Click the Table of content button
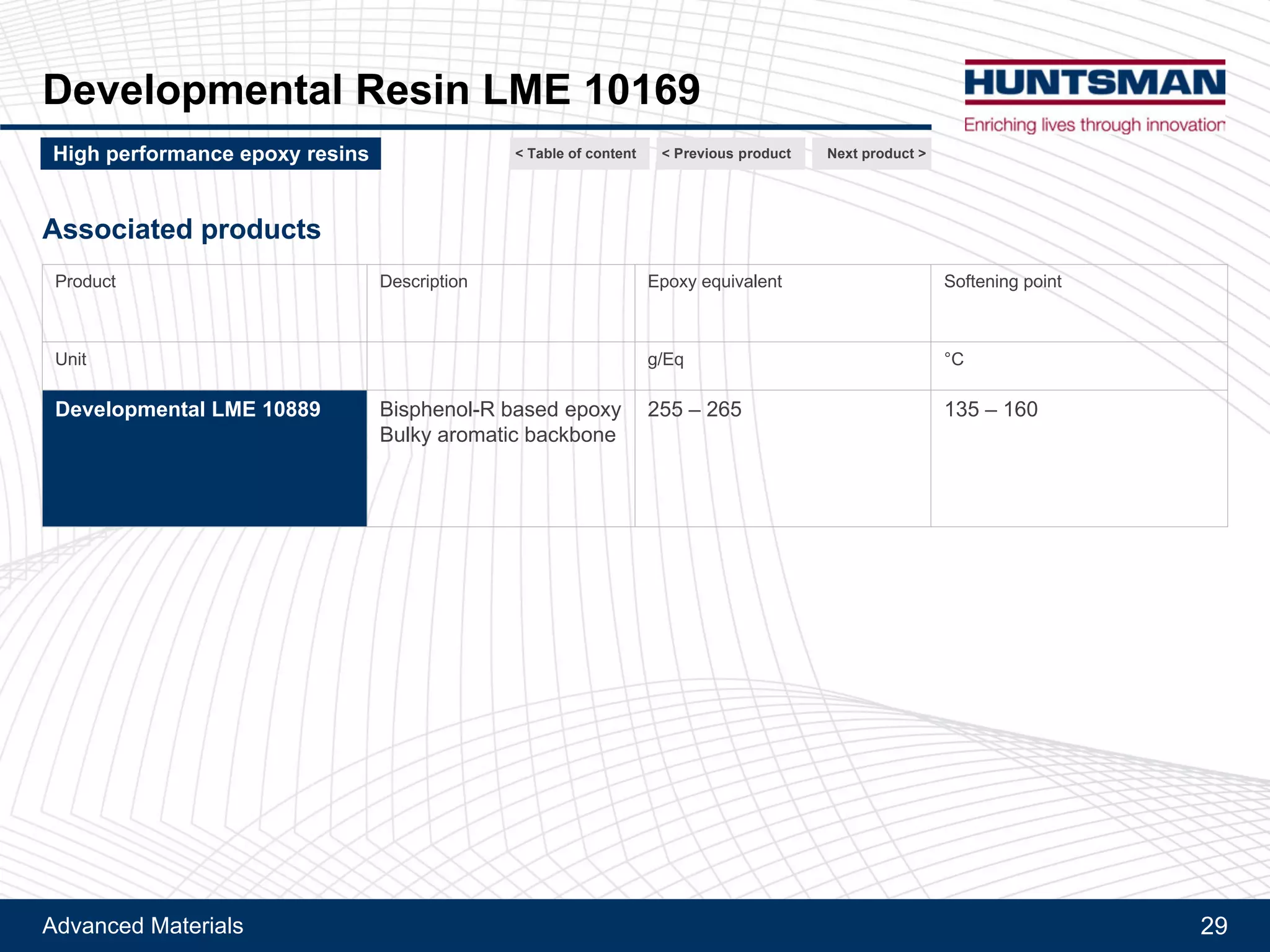 click(x=579, y=154)
